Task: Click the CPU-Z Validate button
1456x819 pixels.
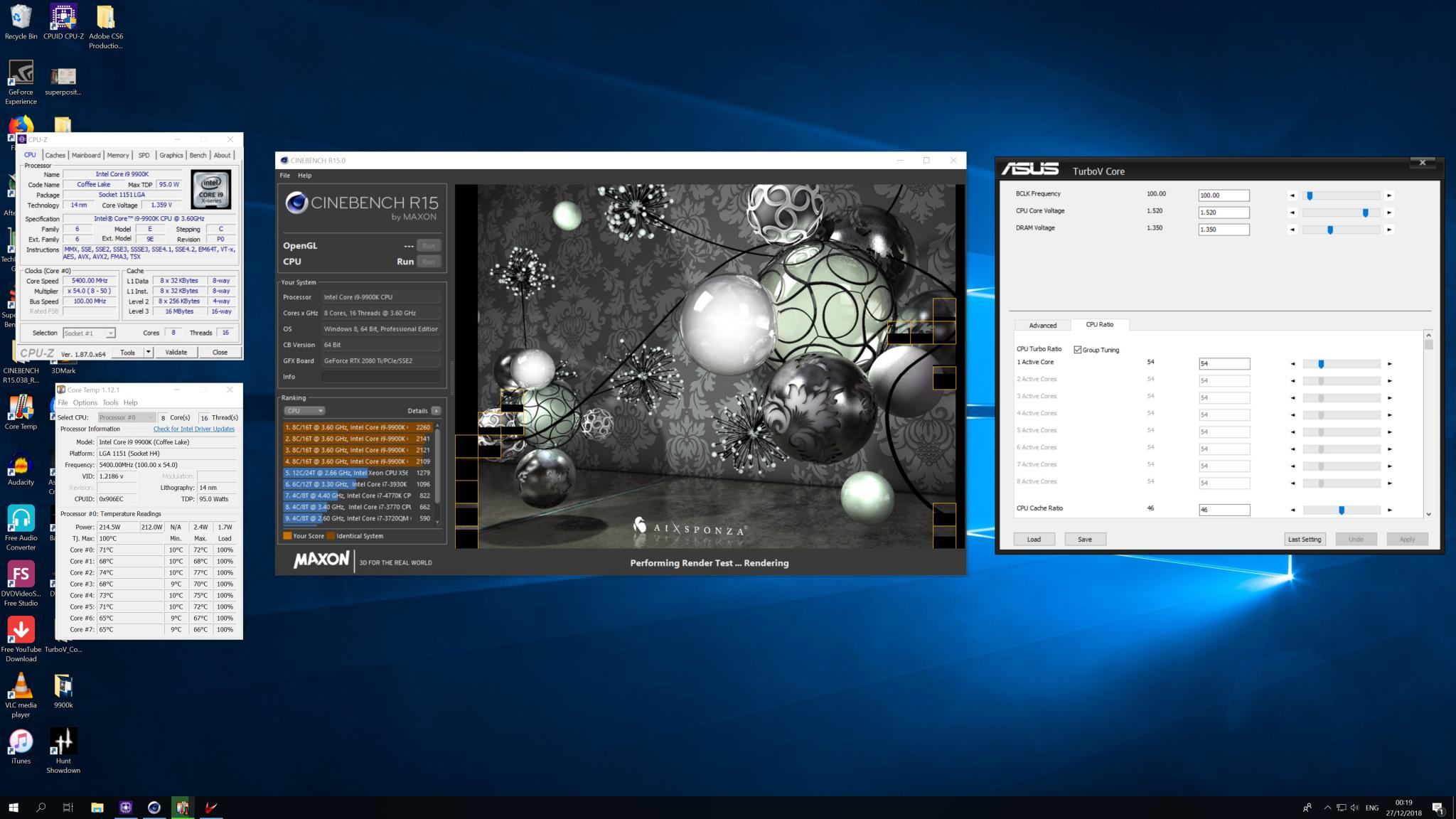Action: tap(176, 352)
